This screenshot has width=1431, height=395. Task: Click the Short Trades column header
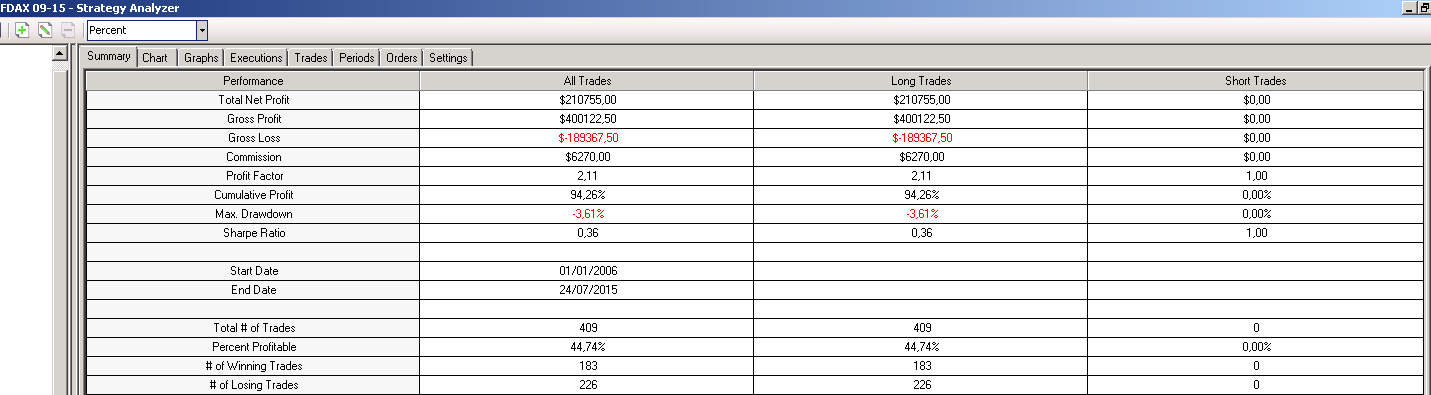coord(1255,80)
